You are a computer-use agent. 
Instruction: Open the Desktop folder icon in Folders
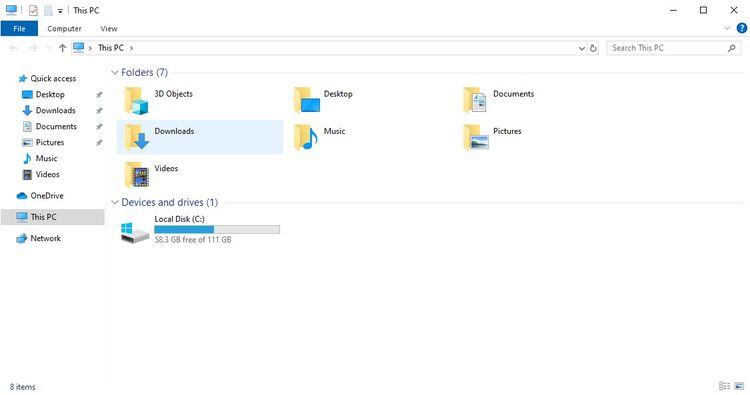[x=307, y=100]
